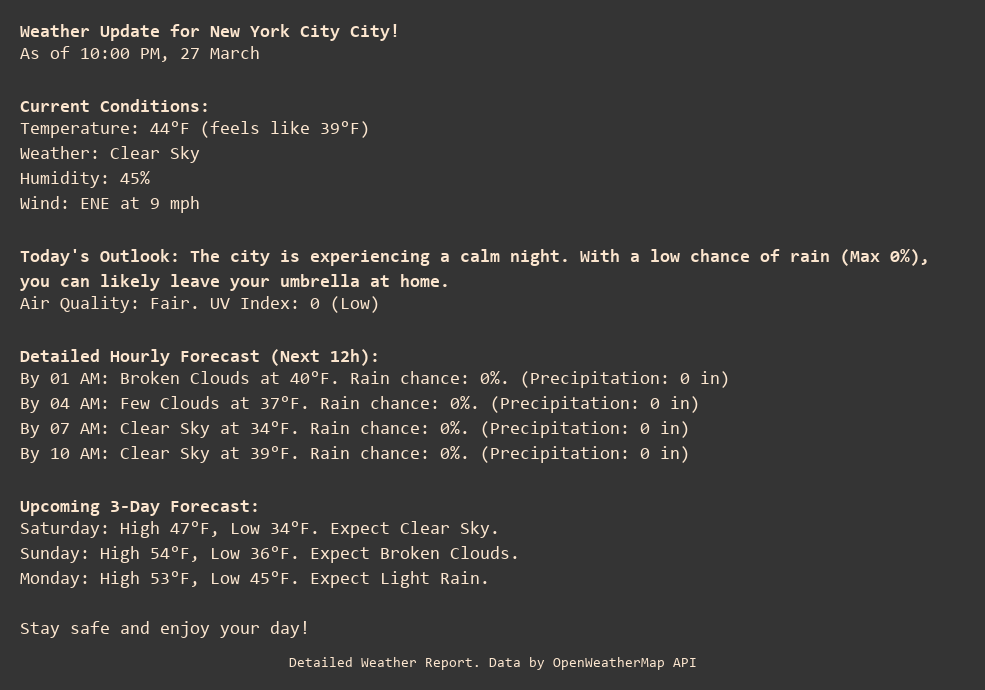This screenshot has height=690, width=985.
Task: Click the umbrella advice sentence
Action: [x=234, y=281]
